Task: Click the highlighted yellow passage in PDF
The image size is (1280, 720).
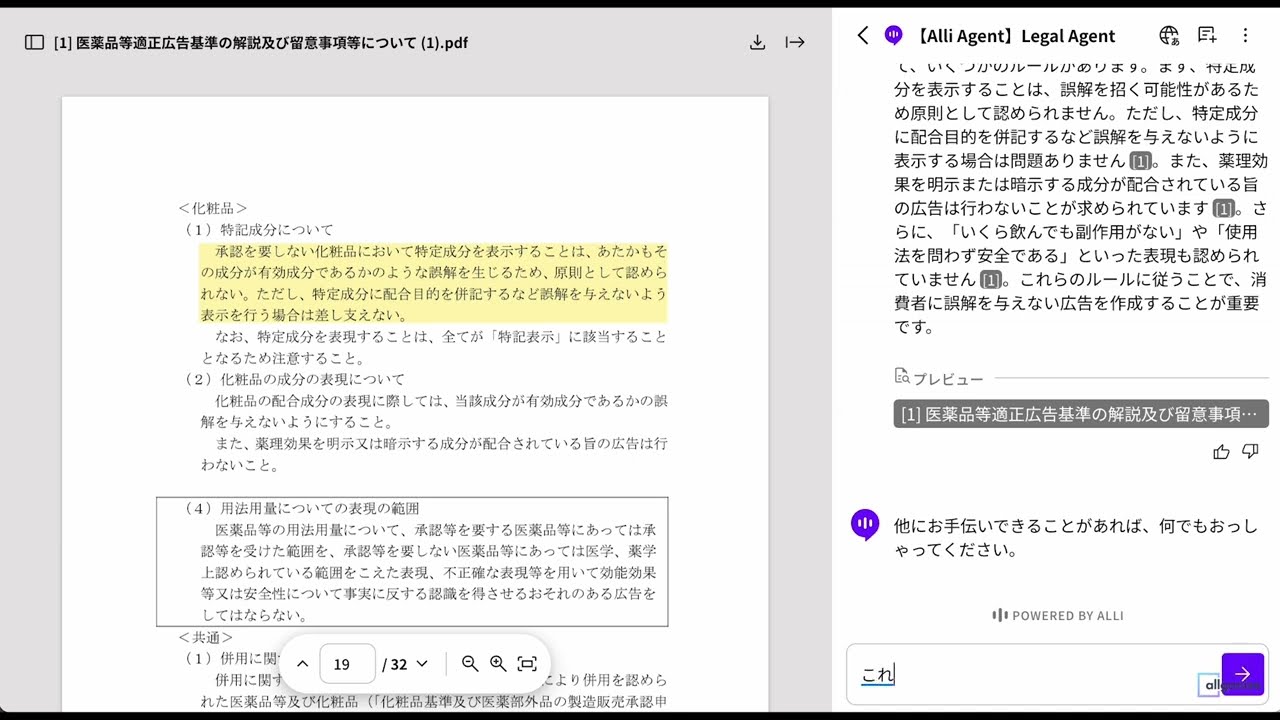Action: point(433,283)
